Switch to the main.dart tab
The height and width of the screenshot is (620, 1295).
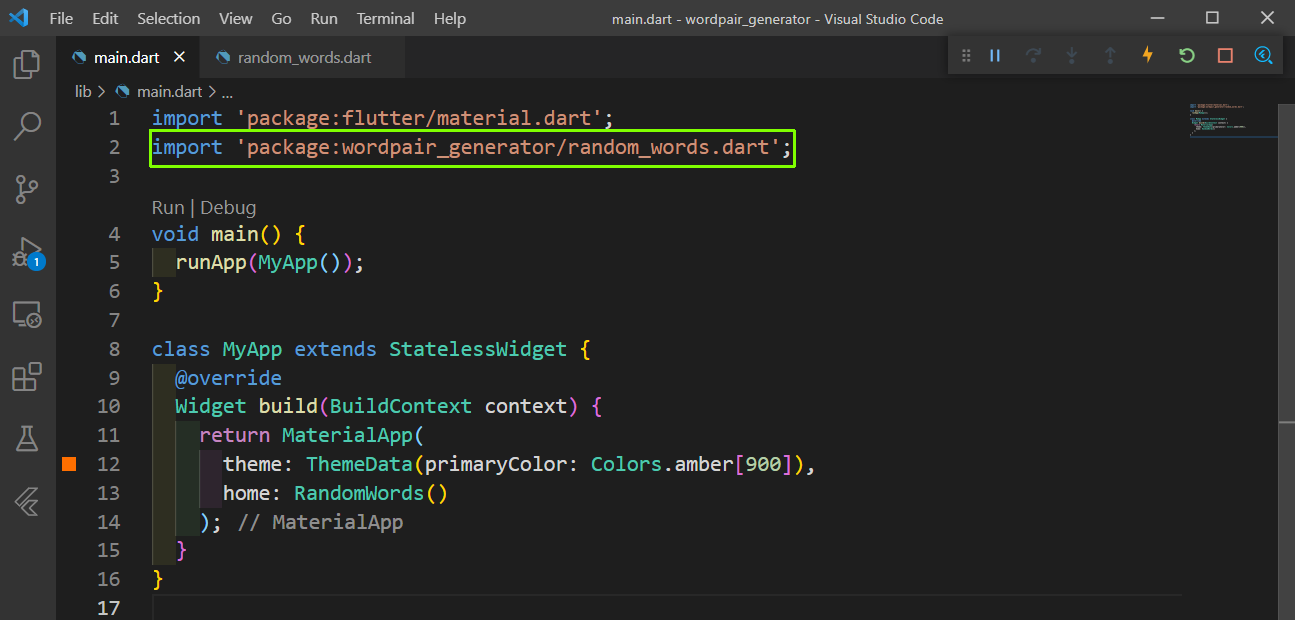(126, 57)
